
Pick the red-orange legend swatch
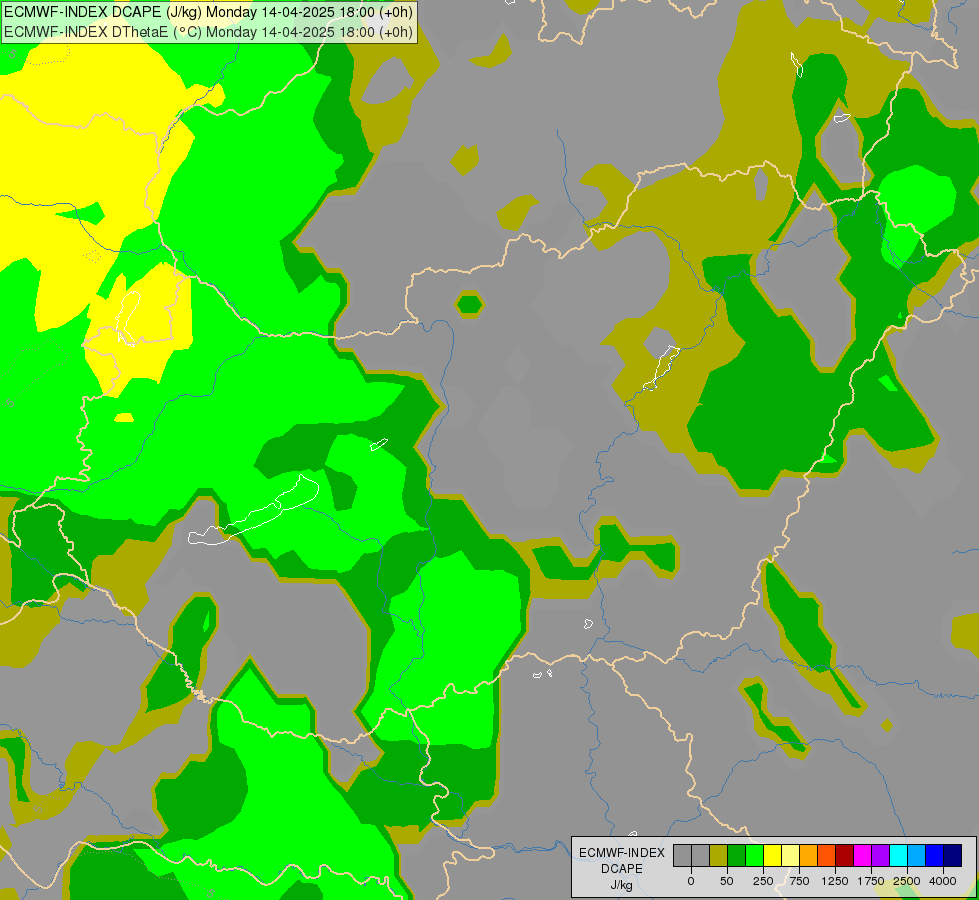click(827, 855)
